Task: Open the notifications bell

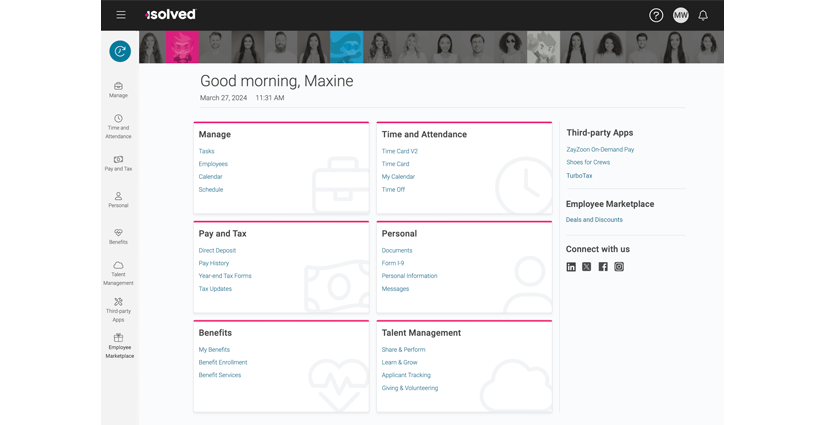Action: [x=703, y=15]
